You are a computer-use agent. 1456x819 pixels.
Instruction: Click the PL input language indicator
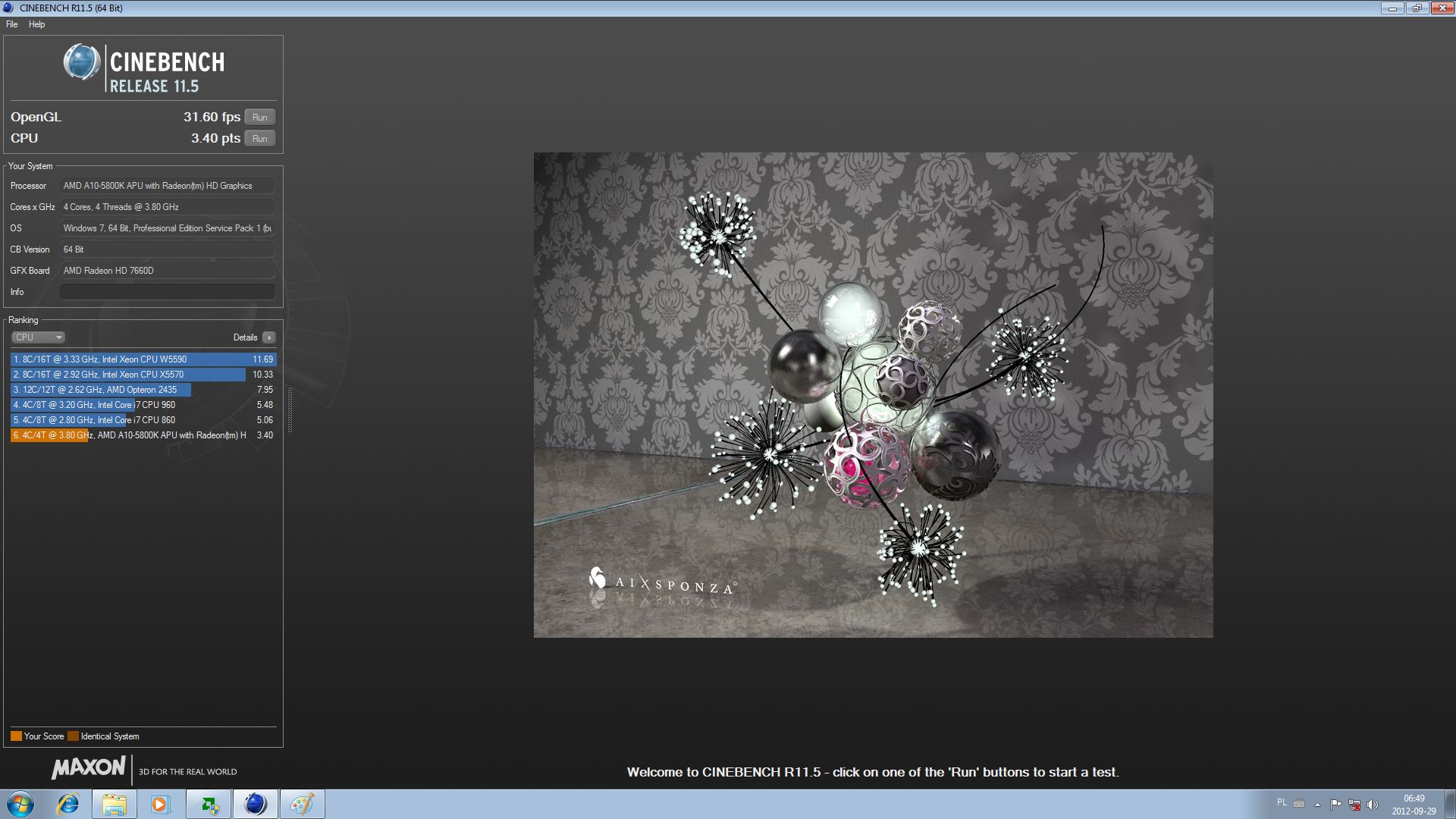point(1282,802)
